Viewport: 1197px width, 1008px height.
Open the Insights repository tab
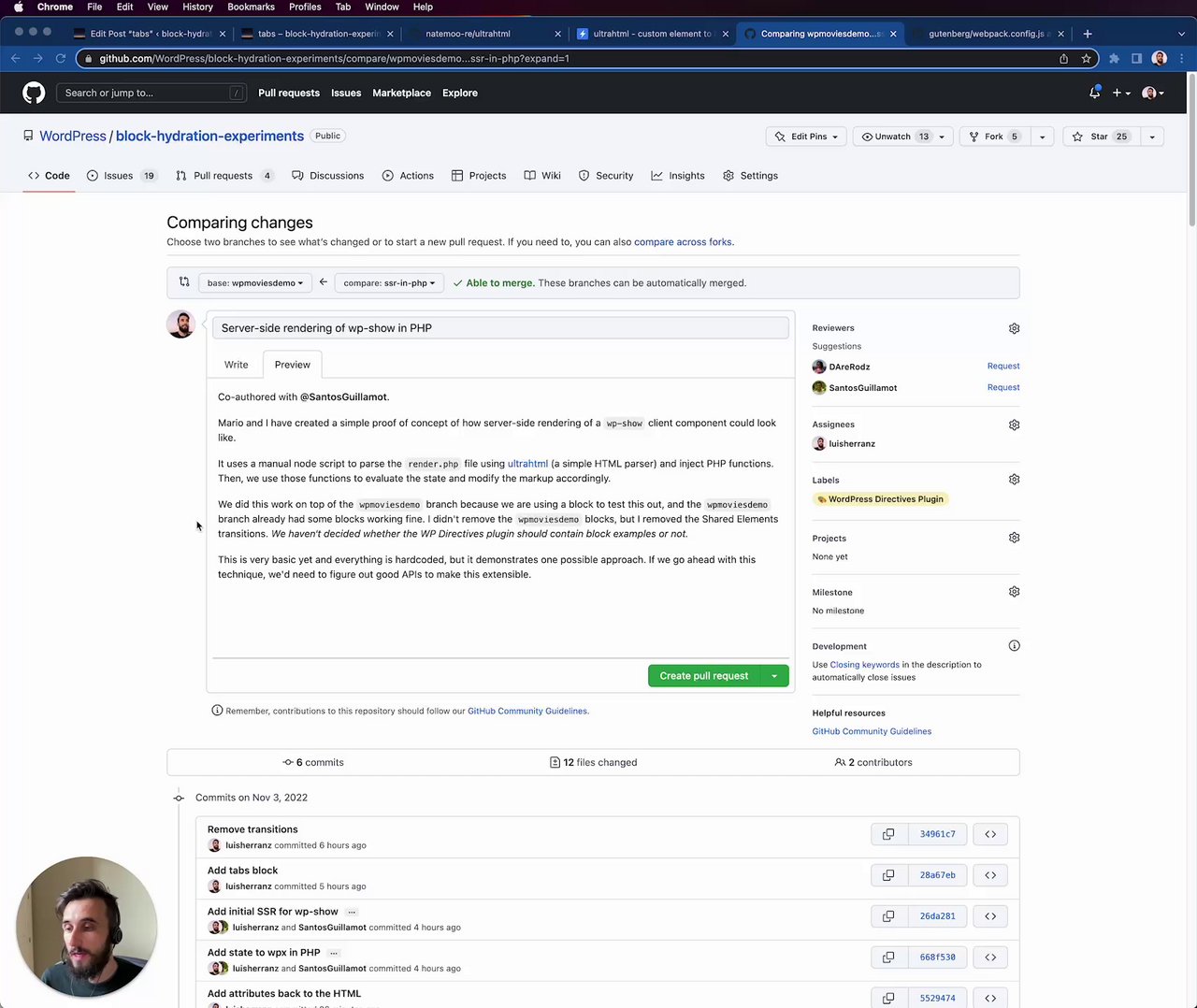click(678, 176)
